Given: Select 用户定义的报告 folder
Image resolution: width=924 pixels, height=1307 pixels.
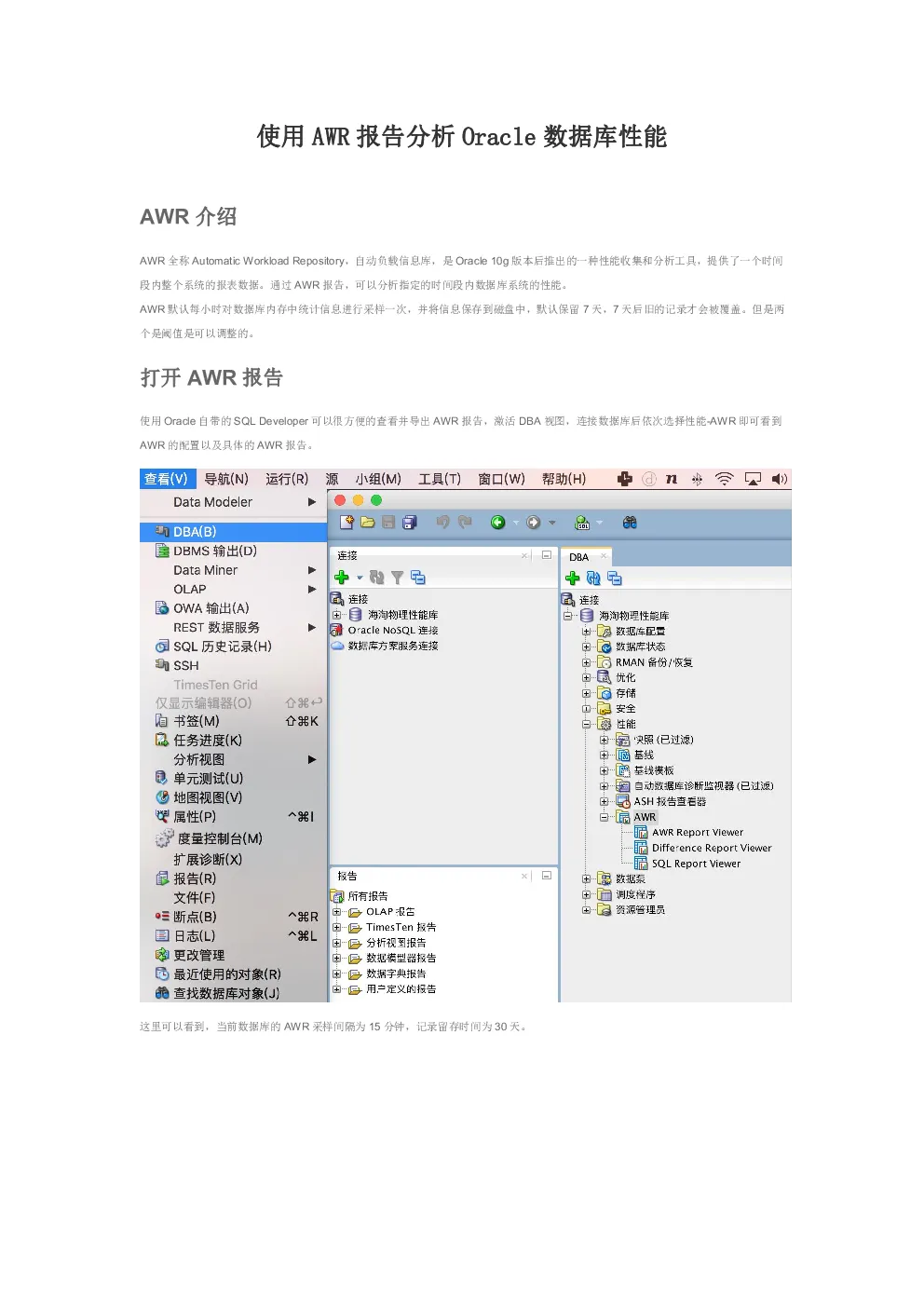Looking at the screenshot, I should tap(401, 989).
